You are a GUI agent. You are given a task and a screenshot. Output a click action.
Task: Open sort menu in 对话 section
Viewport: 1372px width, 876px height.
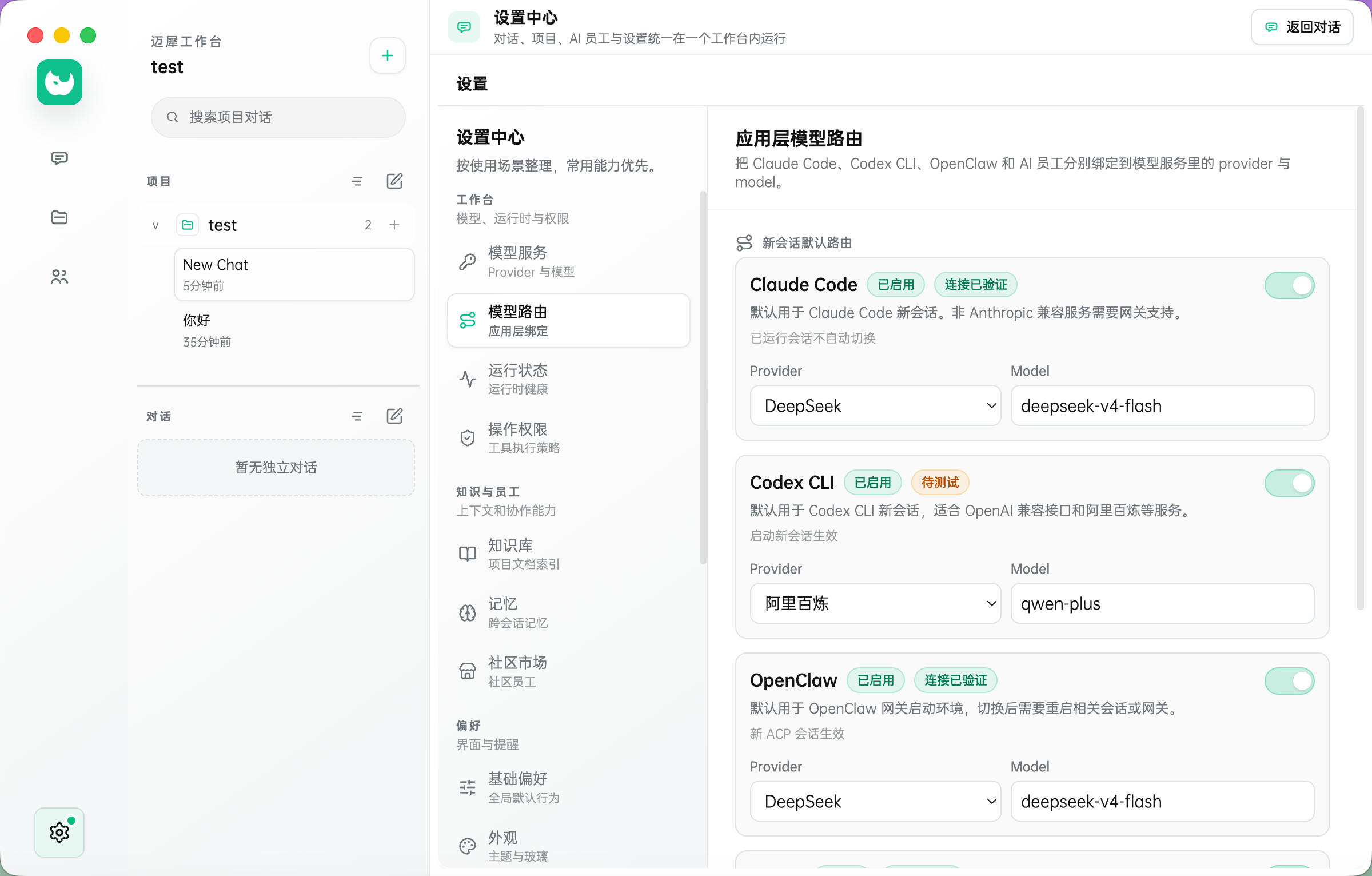click(x=357, y=416)
